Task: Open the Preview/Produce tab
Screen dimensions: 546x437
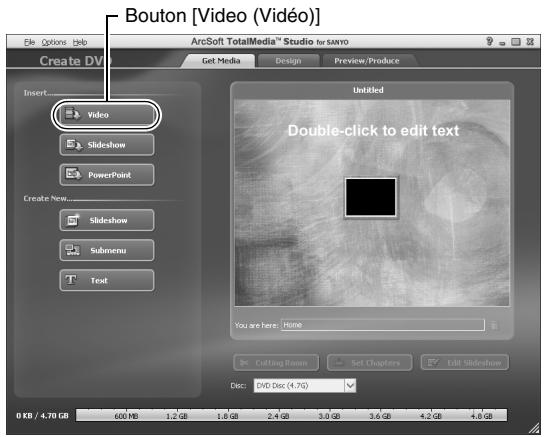Action: (x=367, y=61)
